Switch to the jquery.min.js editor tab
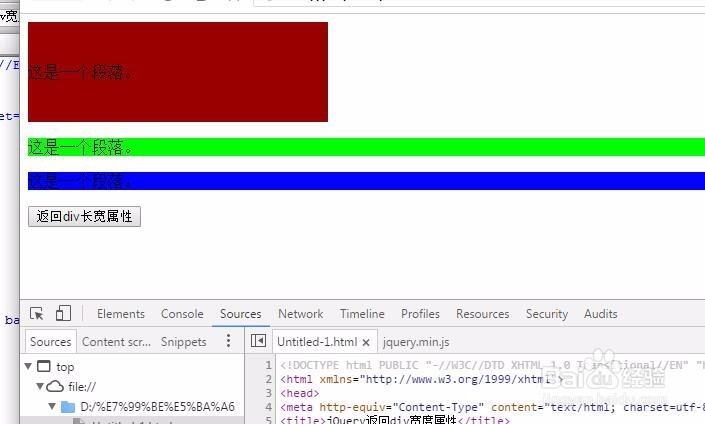Image resolution: width=705 pixels, height=424 pixels. (416, 342)
